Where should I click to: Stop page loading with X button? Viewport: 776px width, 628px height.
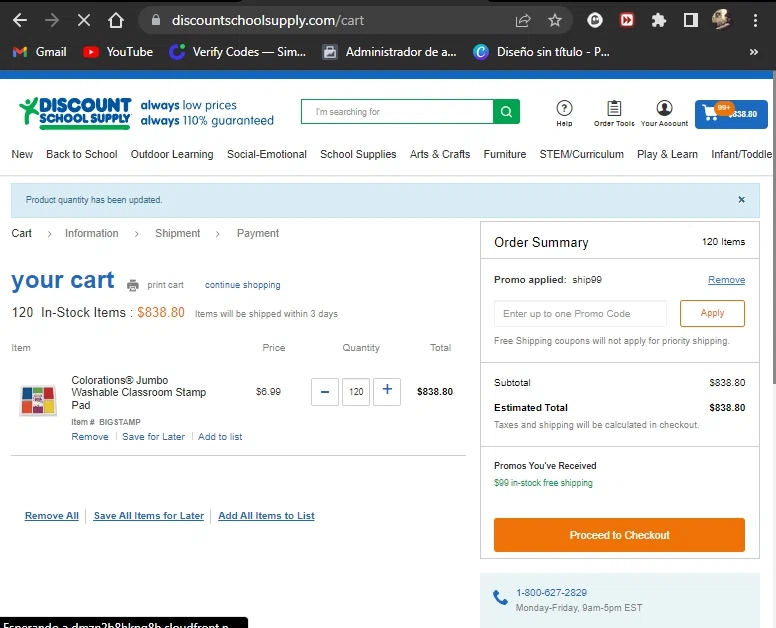tap(84, 20)
